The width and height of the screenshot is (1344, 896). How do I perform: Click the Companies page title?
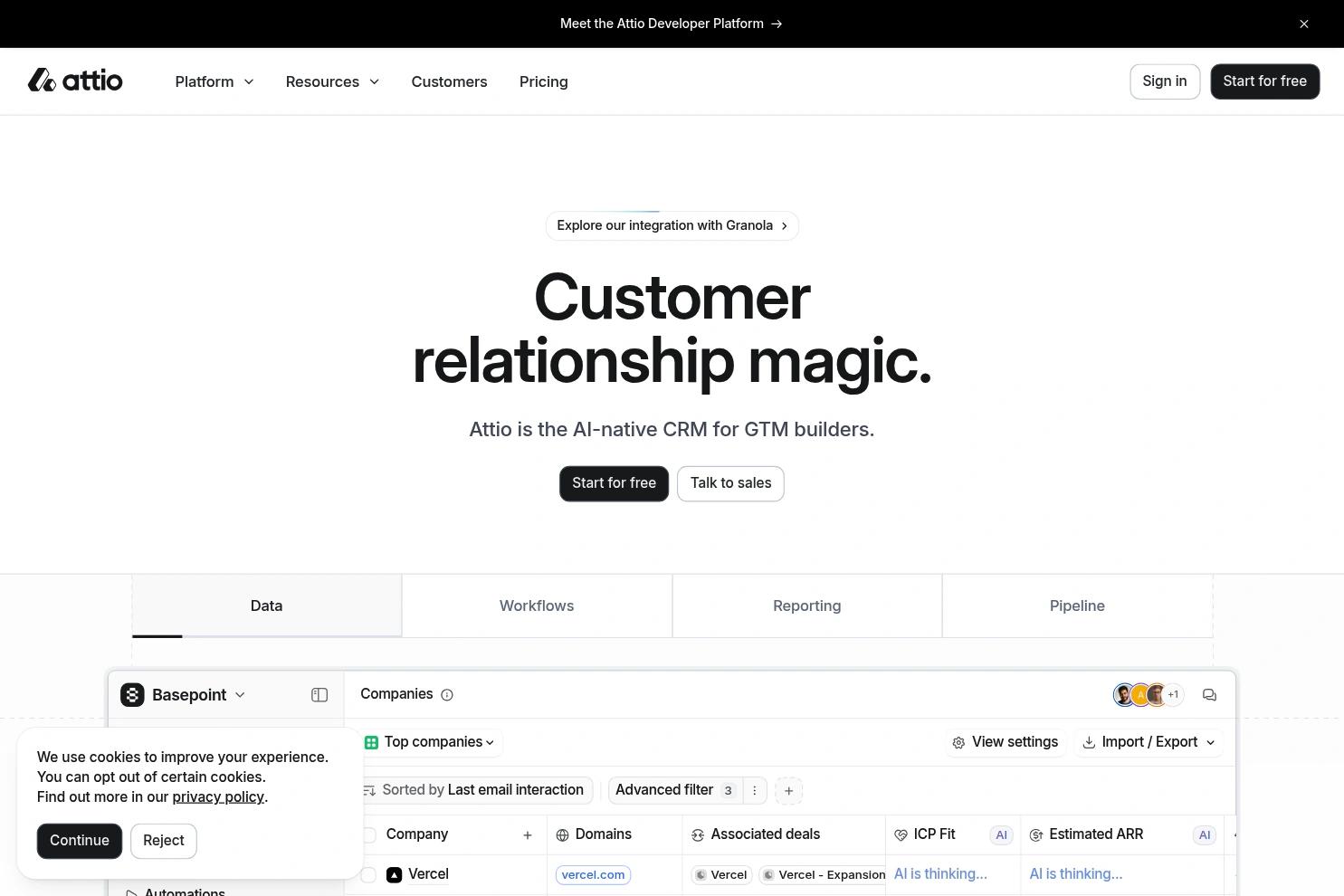[x=396, y=694]
